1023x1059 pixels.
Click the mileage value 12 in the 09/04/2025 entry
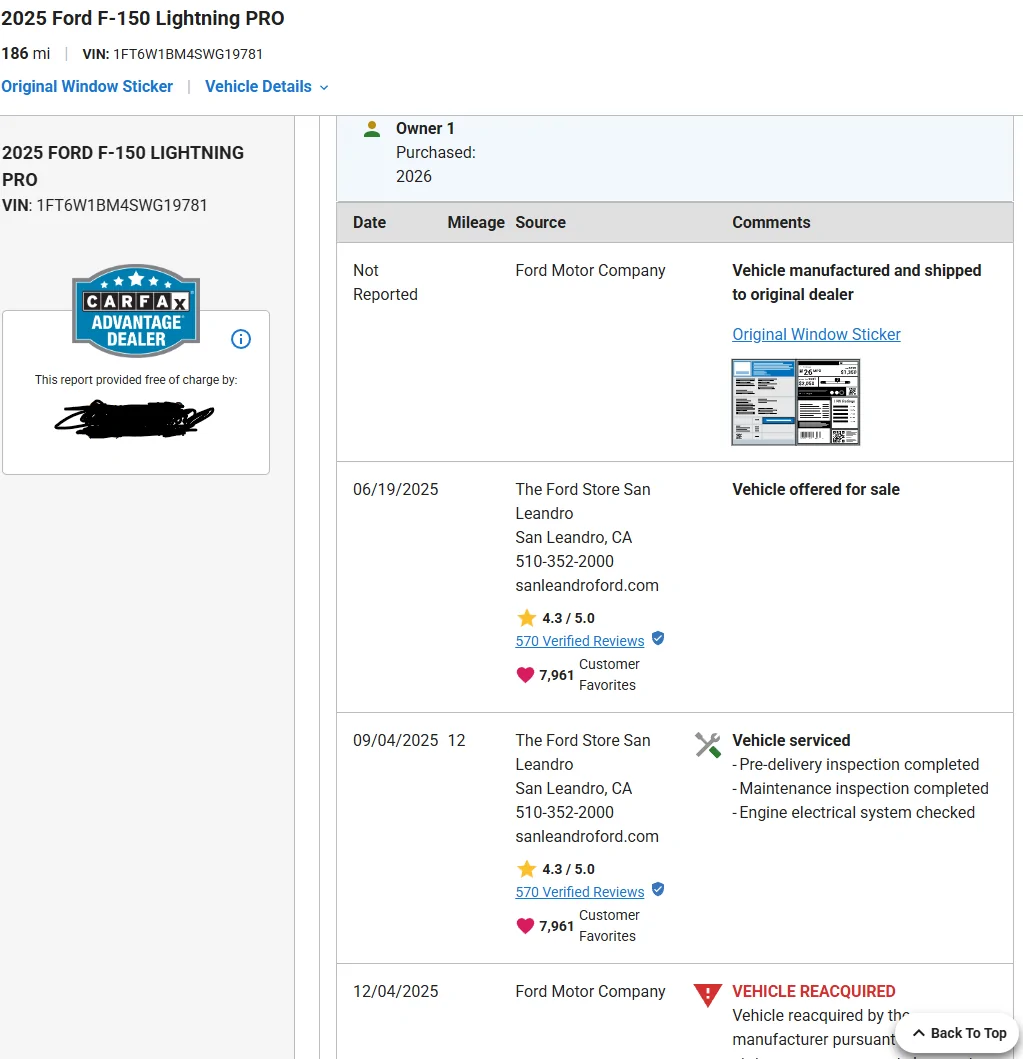point(456,740)
